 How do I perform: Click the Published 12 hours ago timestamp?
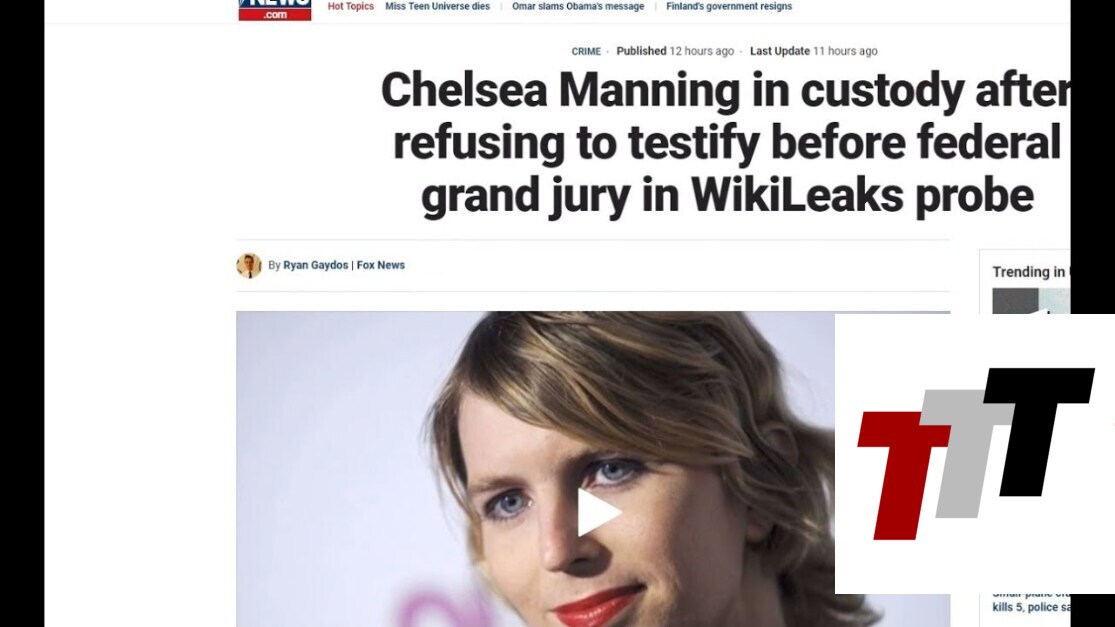[675, 51]
